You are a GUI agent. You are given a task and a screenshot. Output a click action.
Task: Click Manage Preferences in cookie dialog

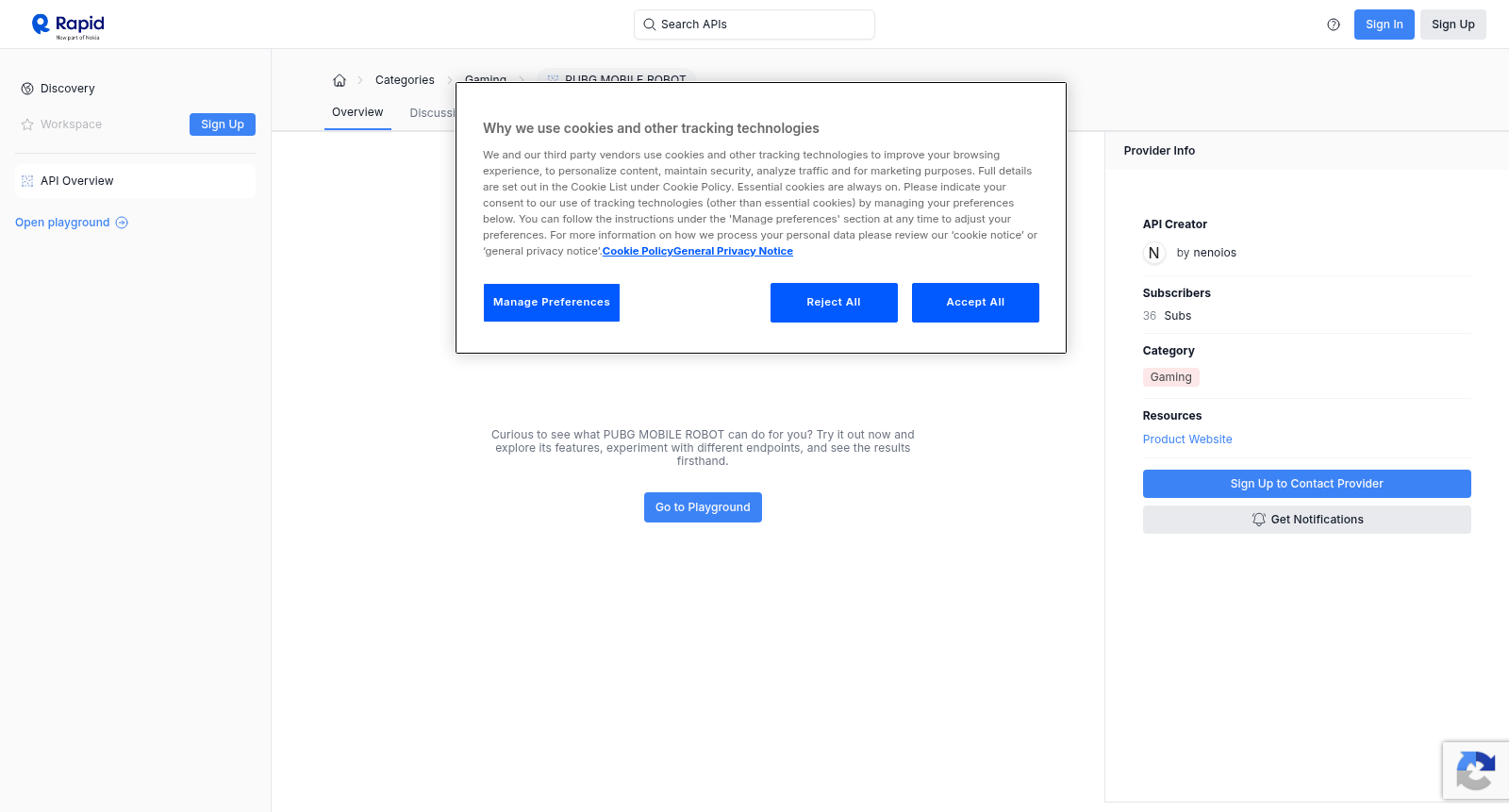point(552,303)
